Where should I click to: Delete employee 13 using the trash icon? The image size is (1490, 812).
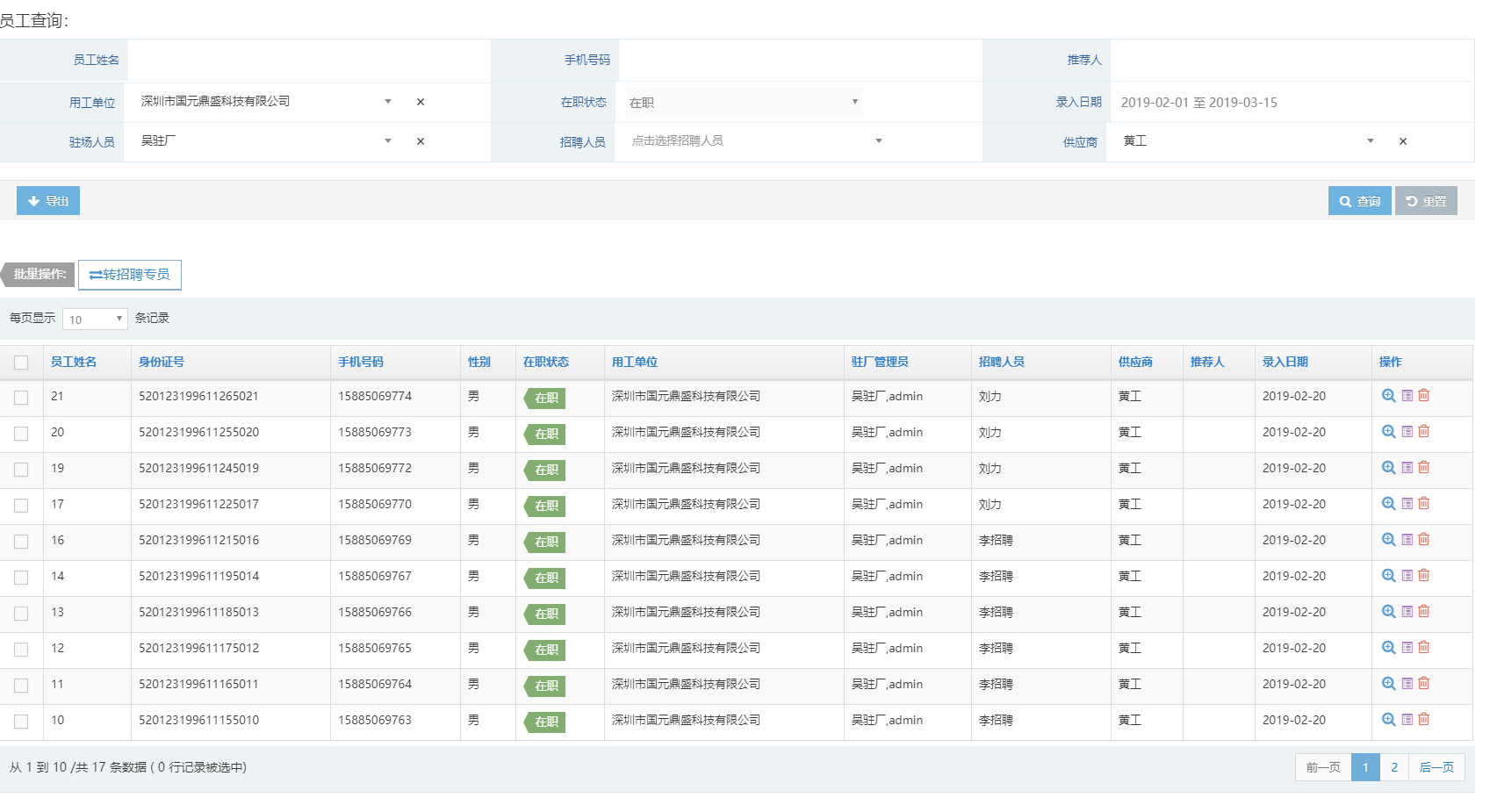(x=1424, y=612)
